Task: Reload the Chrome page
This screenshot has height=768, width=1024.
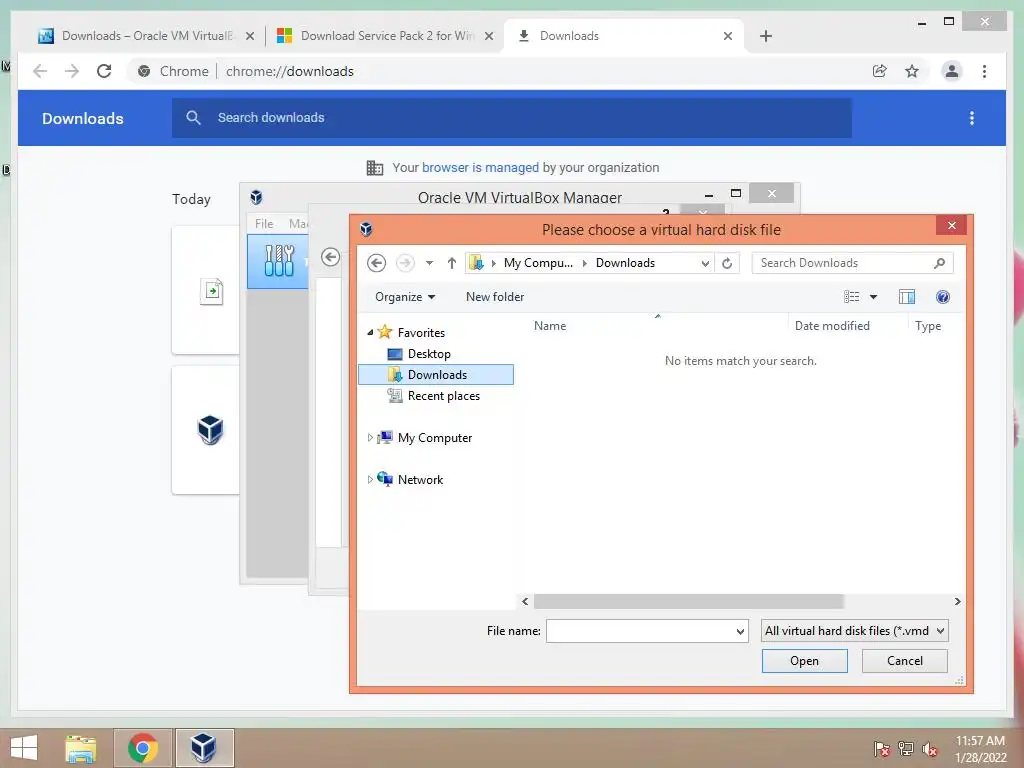Action: [x=104, y=71]
